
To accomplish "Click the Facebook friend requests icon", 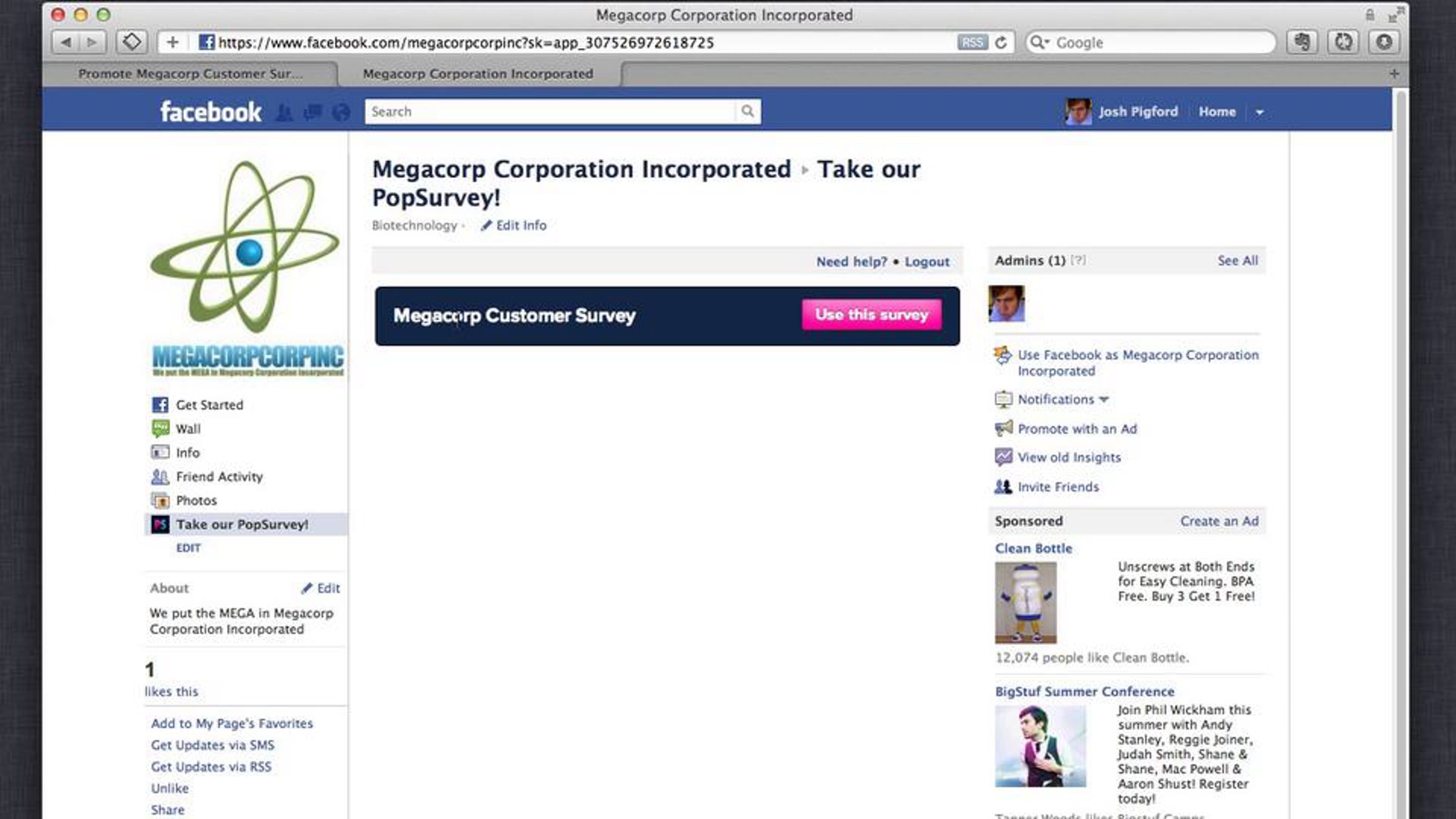I will click(x=285, y=112).
